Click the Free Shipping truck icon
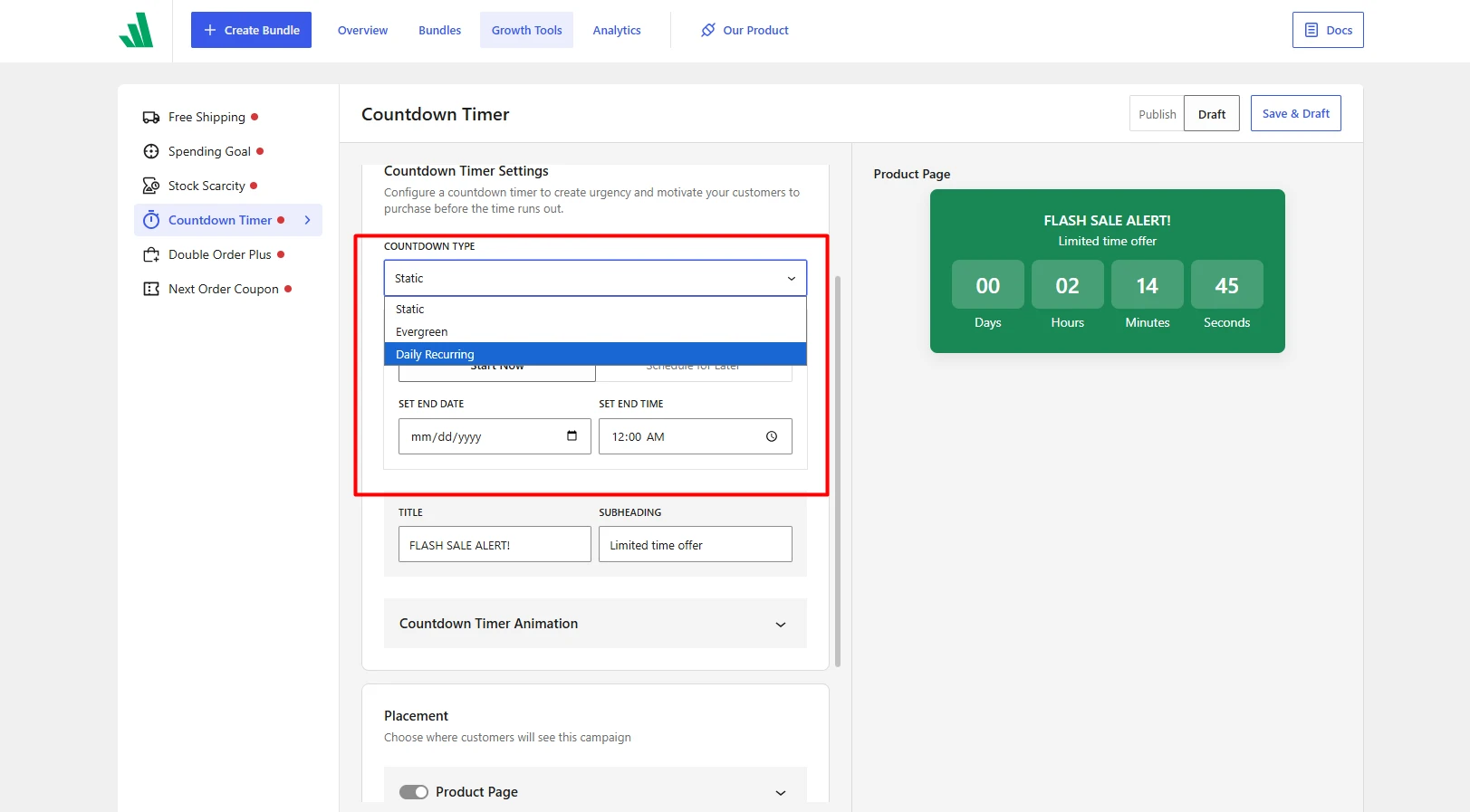Image resolution: width=1470 pixels, height=812 pixels. click(x=151, y=118)
